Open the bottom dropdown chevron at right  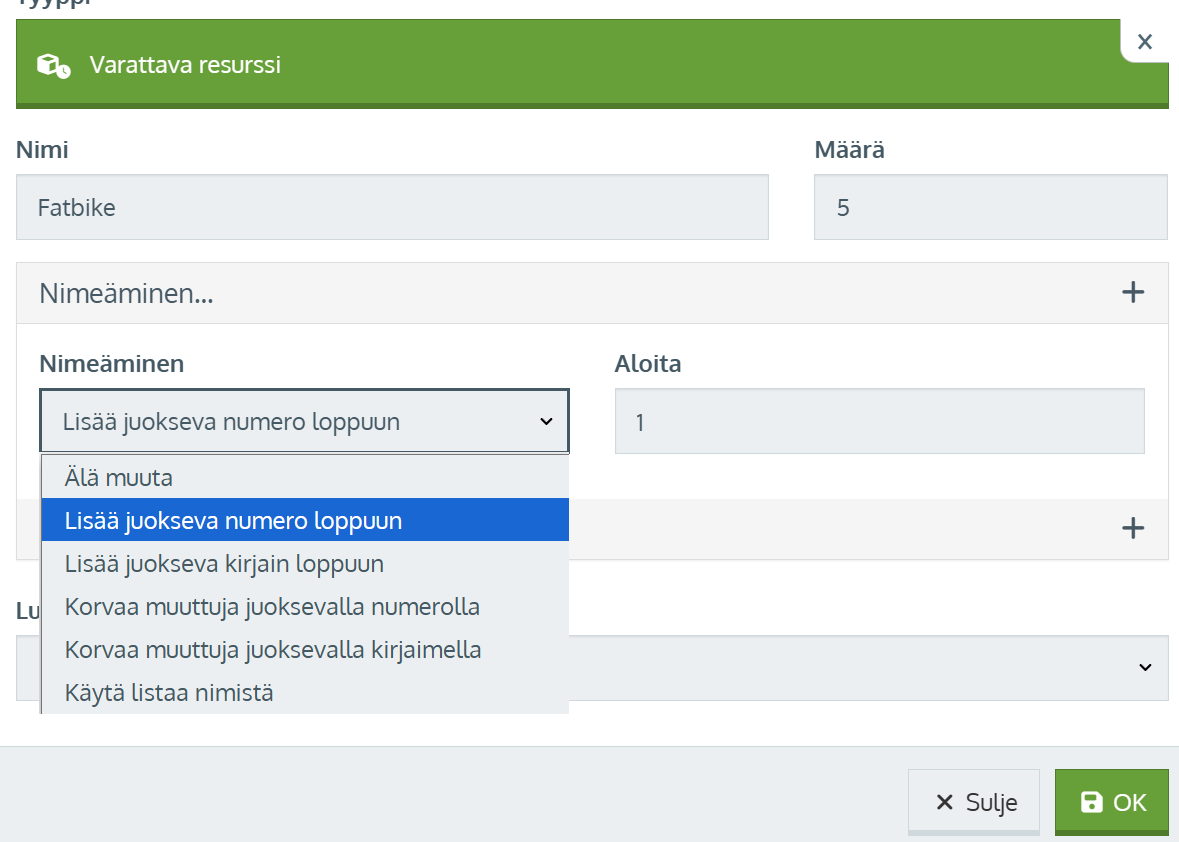pyautogui.click(x=1146, y=667)
